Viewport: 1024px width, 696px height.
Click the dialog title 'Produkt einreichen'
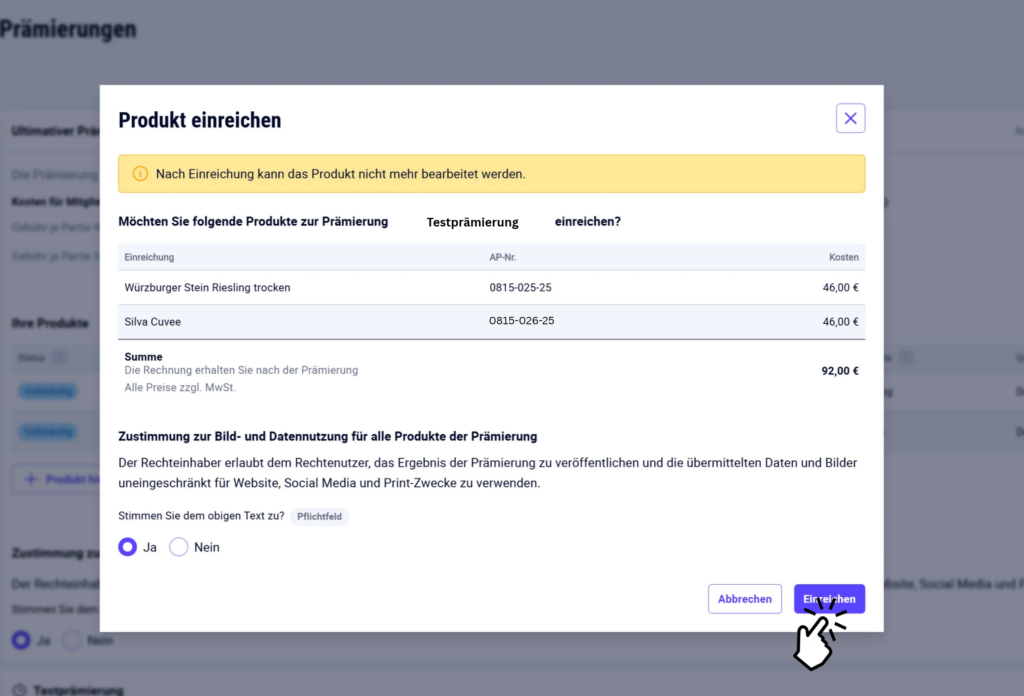click(200, 120)
